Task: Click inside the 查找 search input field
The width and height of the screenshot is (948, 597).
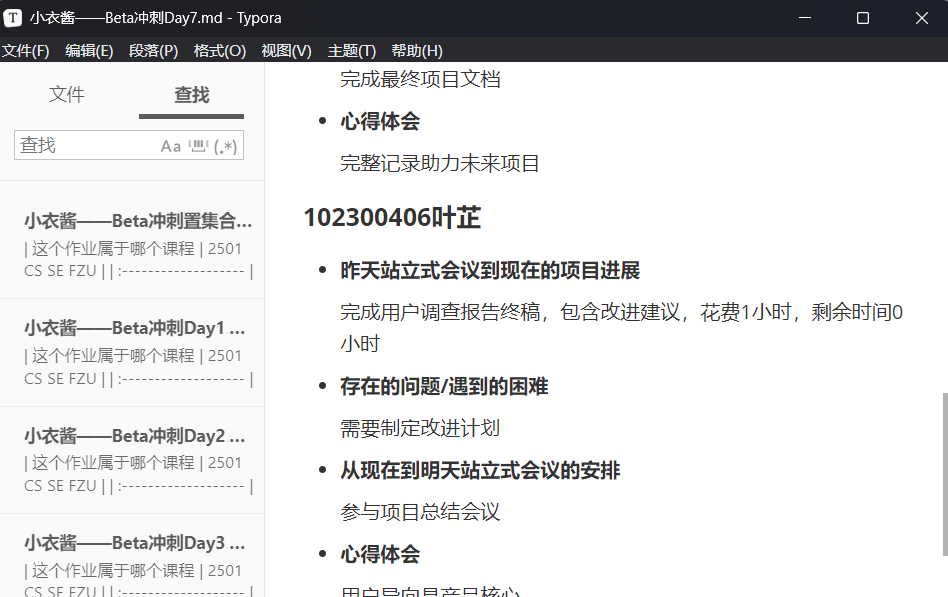Action: pos(80,145)
